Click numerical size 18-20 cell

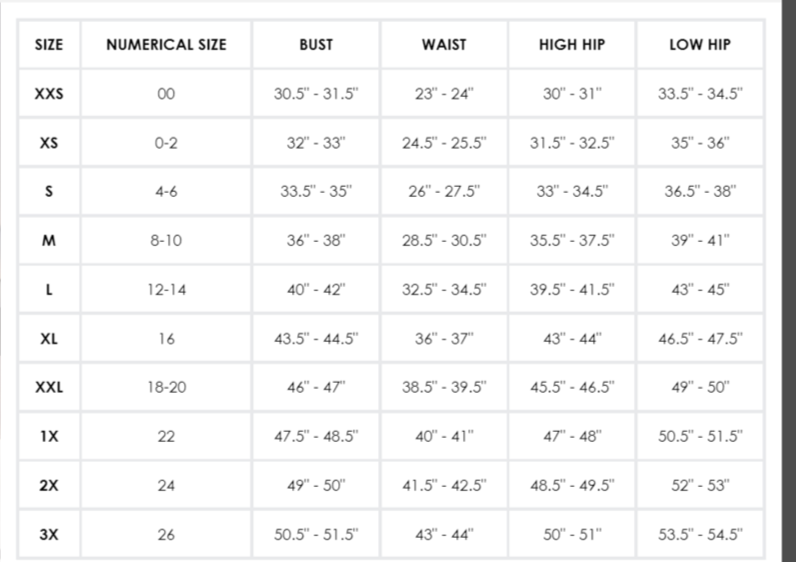pos(166,387)
